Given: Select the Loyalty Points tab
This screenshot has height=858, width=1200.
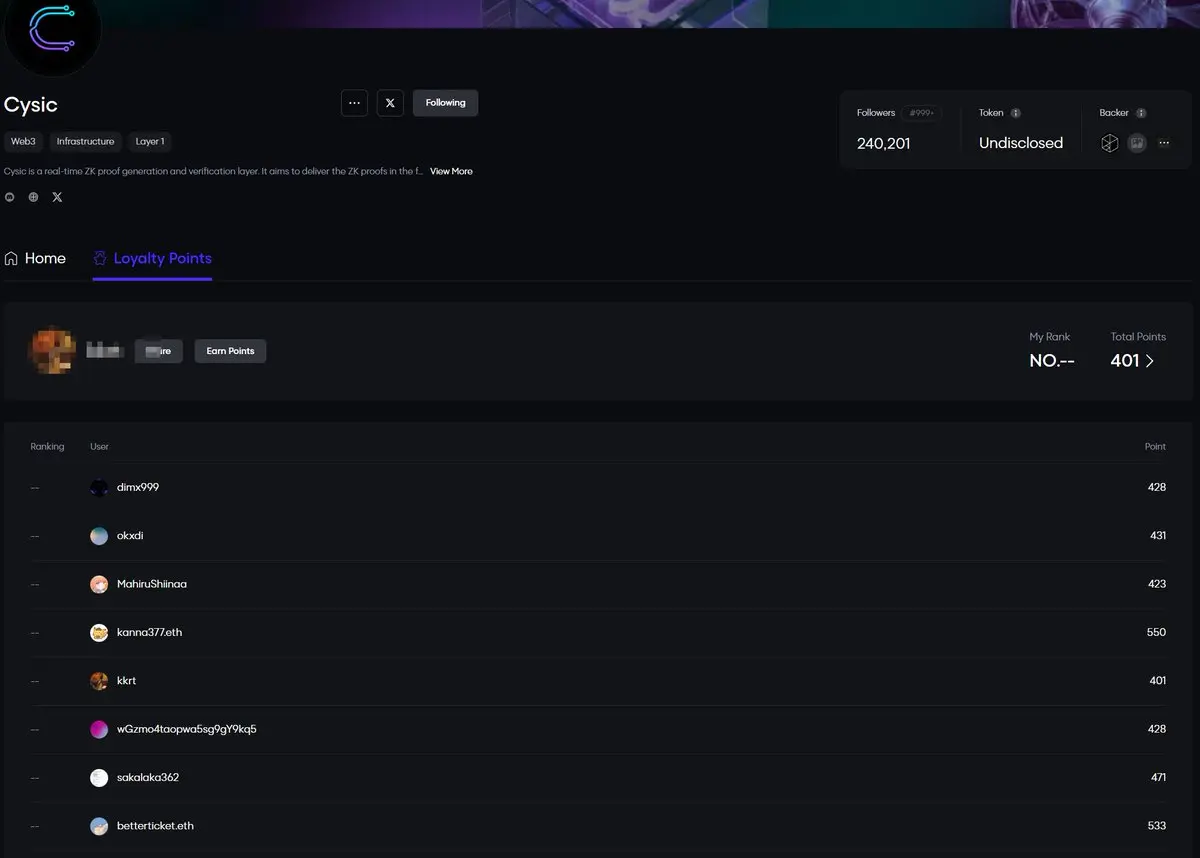Looking at the screenshot, I should (152, 258).
